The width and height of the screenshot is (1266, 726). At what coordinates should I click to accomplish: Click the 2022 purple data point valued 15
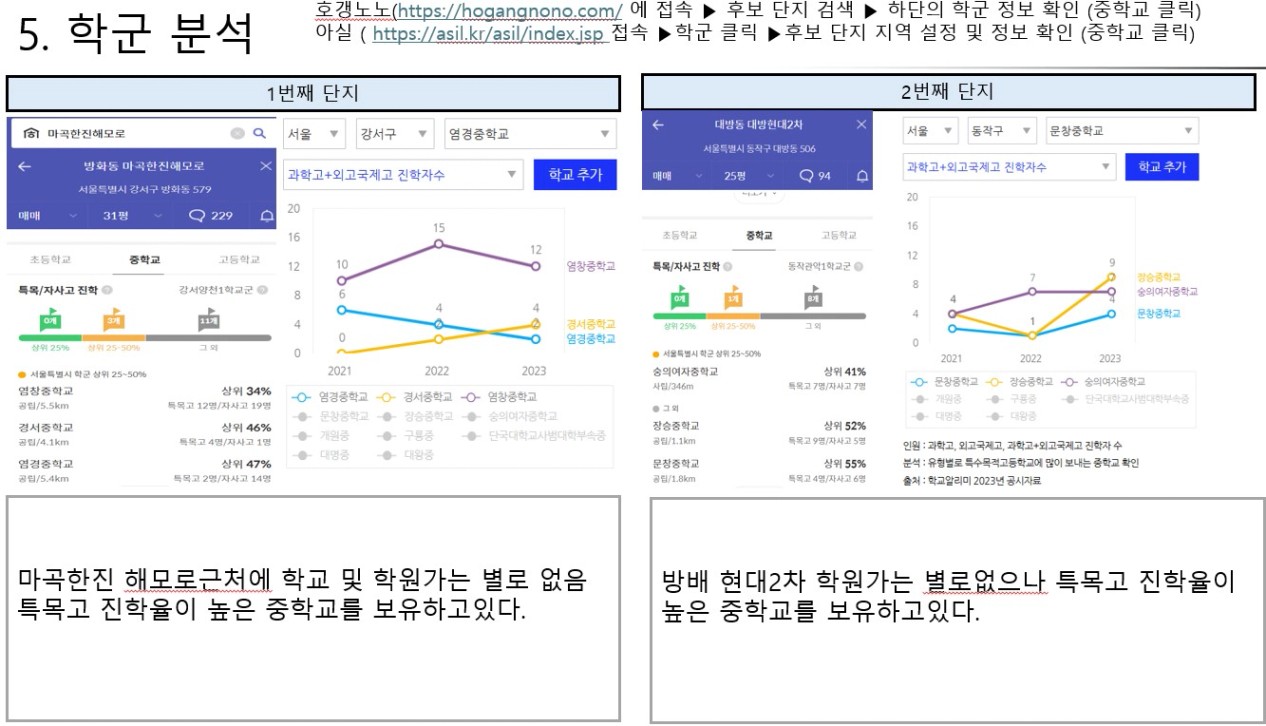[x=439, y=244]
